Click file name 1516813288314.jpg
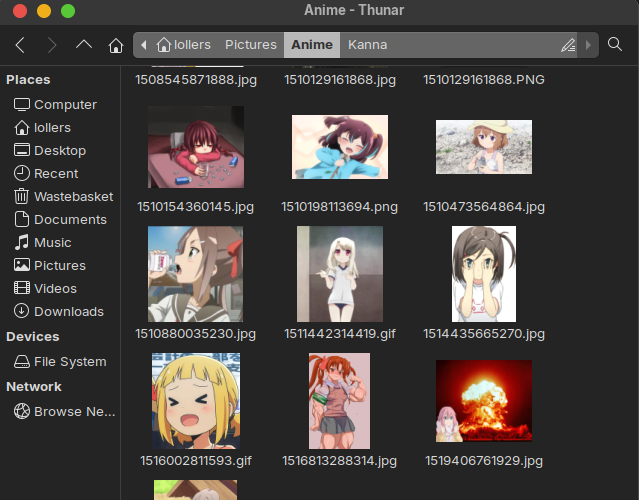 click(339, 461)
